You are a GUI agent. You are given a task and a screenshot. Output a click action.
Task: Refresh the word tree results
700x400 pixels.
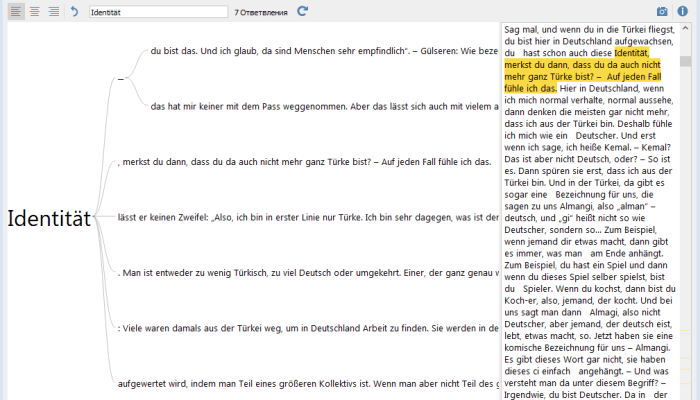tap(303, 11)
